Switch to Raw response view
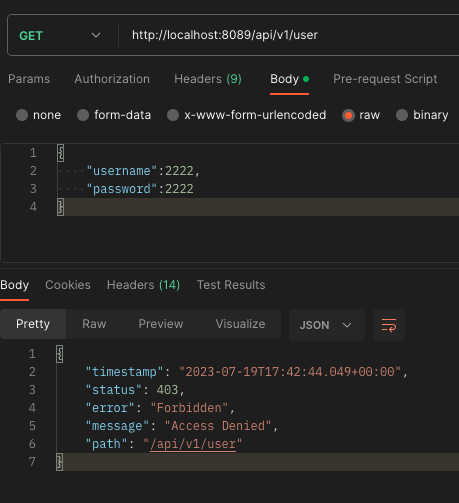This screenshot has height=503, width=459. click(x=94, y=324)
